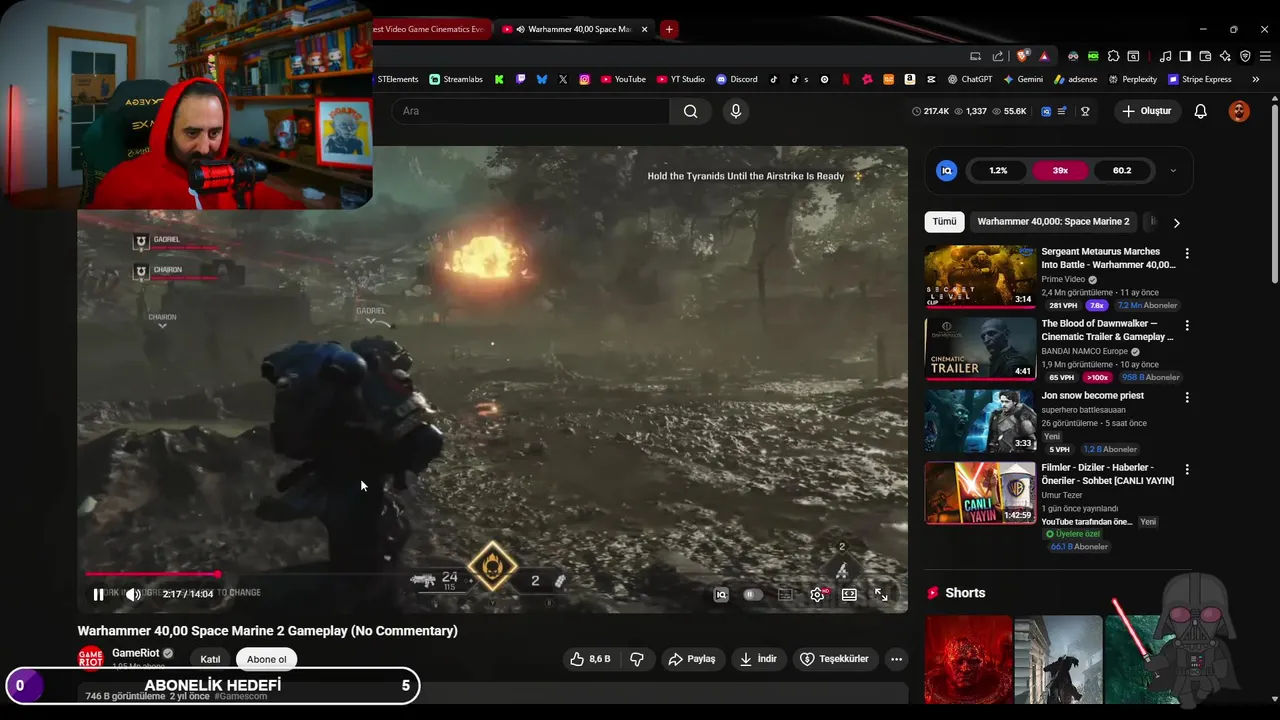Open the ChatGPT bookmark
The height and width of the screenshot is (720, 1280).
(970, 79)
